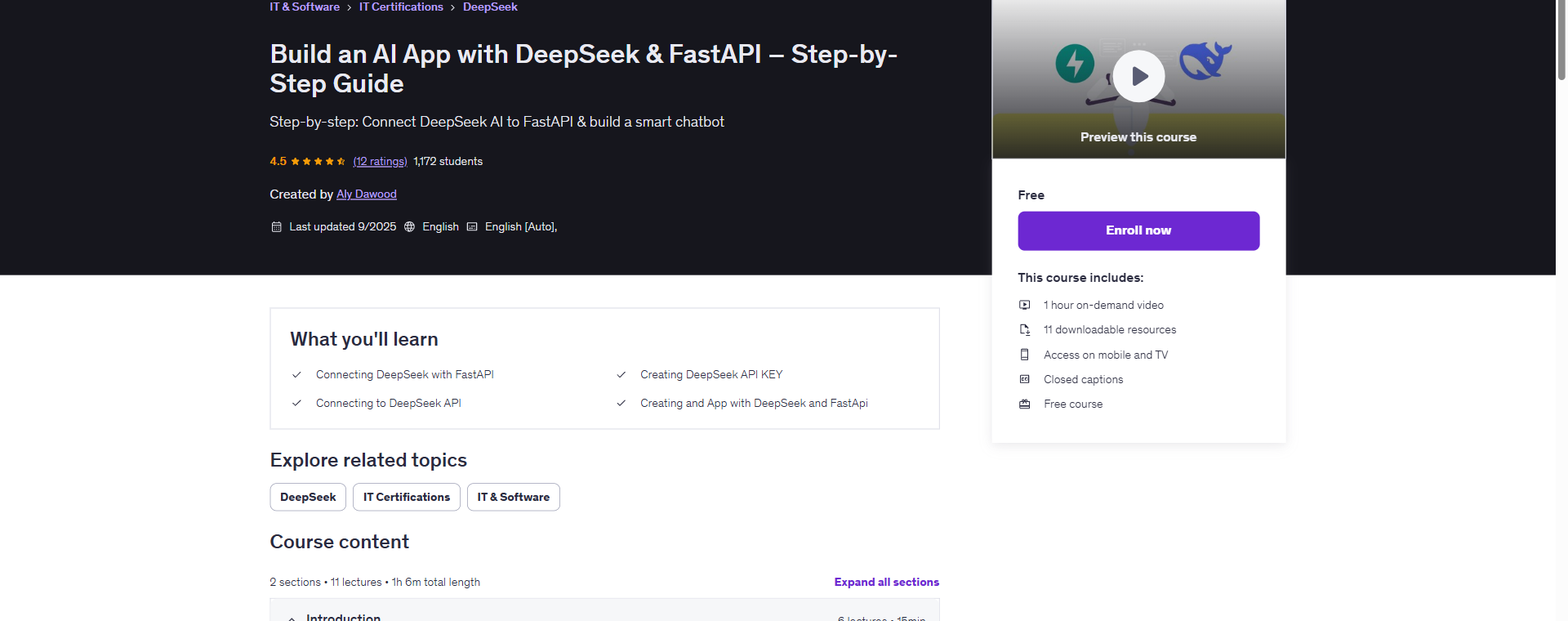Click the star rating icons

click(x=318, y=161)
